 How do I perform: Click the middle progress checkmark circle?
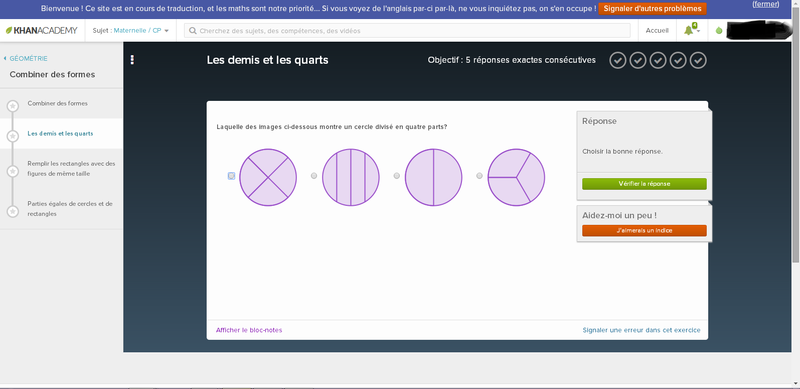point(658,60)
